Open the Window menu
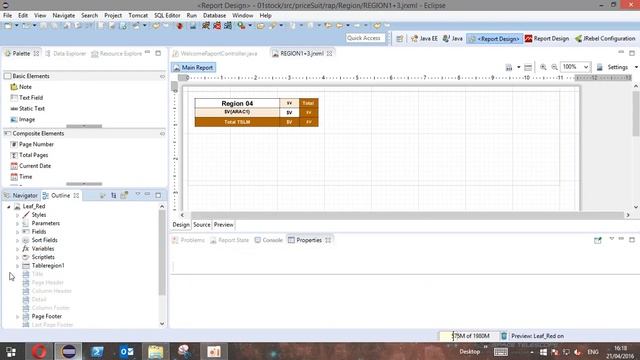640x360 pixels. pyautogui.click(x=242, y=16)
